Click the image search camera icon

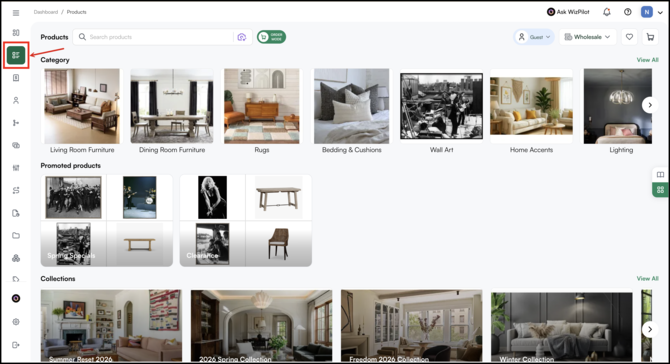[x=242, y=37]
